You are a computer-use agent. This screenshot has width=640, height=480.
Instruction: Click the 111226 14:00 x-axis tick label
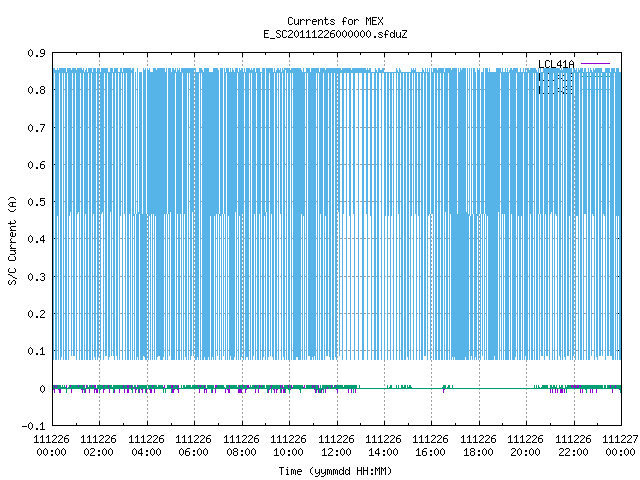[383, 445]
